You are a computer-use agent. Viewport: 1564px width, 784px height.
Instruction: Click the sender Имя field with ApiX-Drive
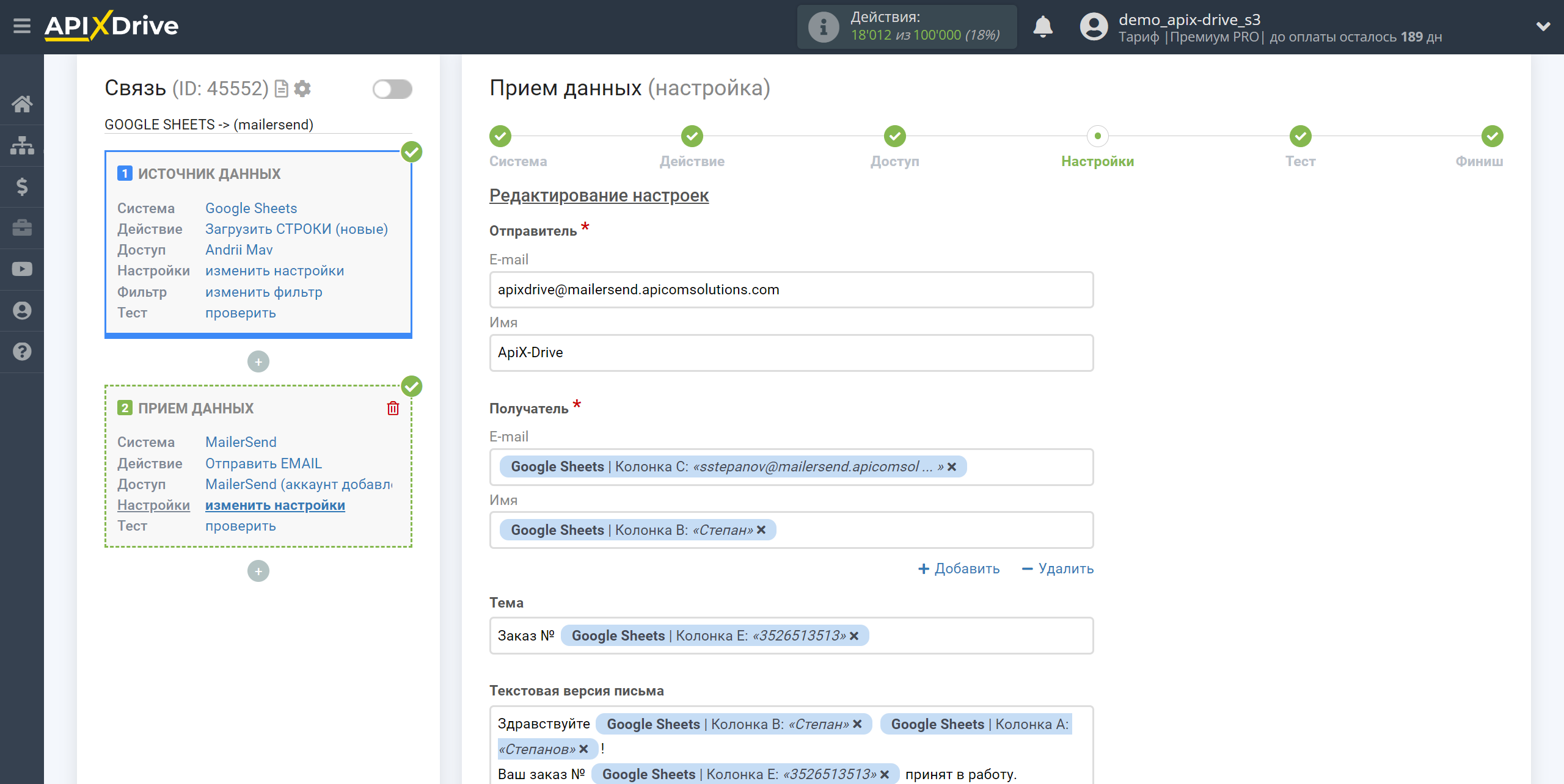pos(791,352)
